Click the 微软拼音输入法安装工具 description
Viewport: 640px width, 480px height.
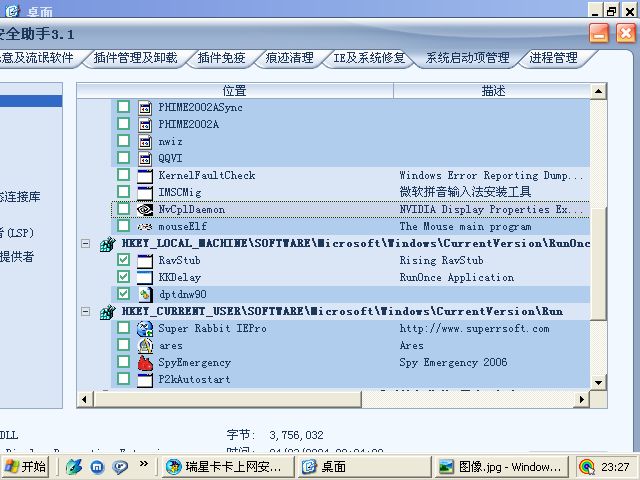coord(465,192)
